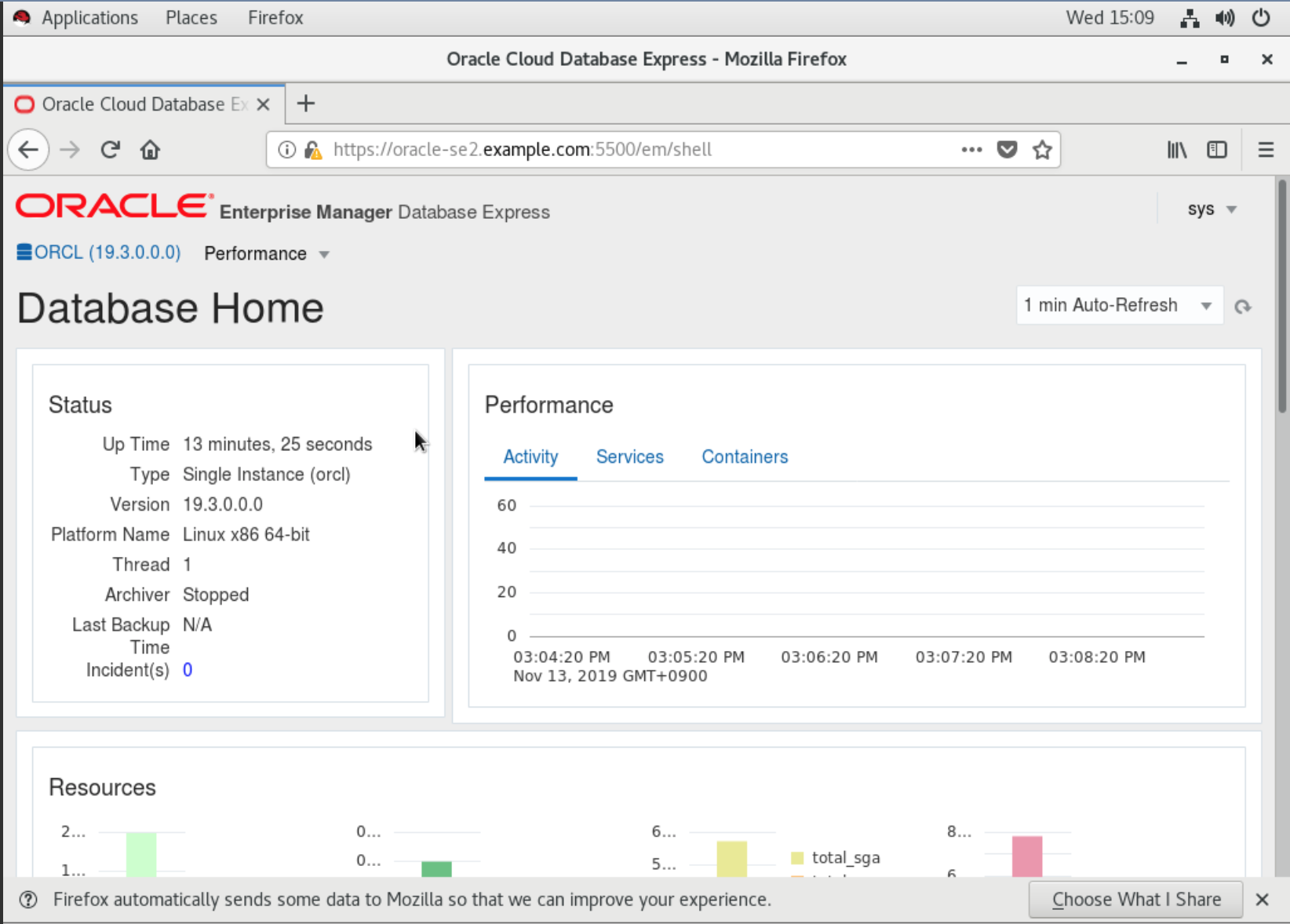Image resolution: width=1290 pixels, height=924 pixels.
Task: Open the Applications menu
Action: 89,17
